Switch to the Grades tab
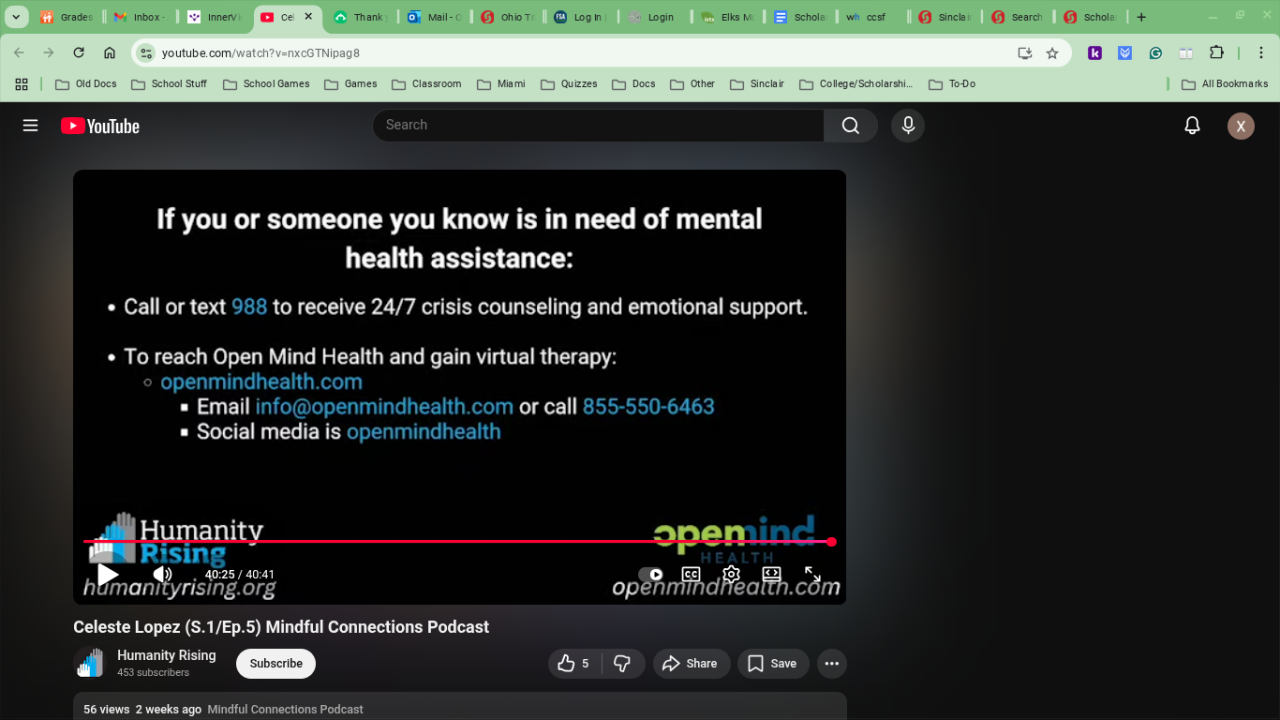 pos(66,17)
